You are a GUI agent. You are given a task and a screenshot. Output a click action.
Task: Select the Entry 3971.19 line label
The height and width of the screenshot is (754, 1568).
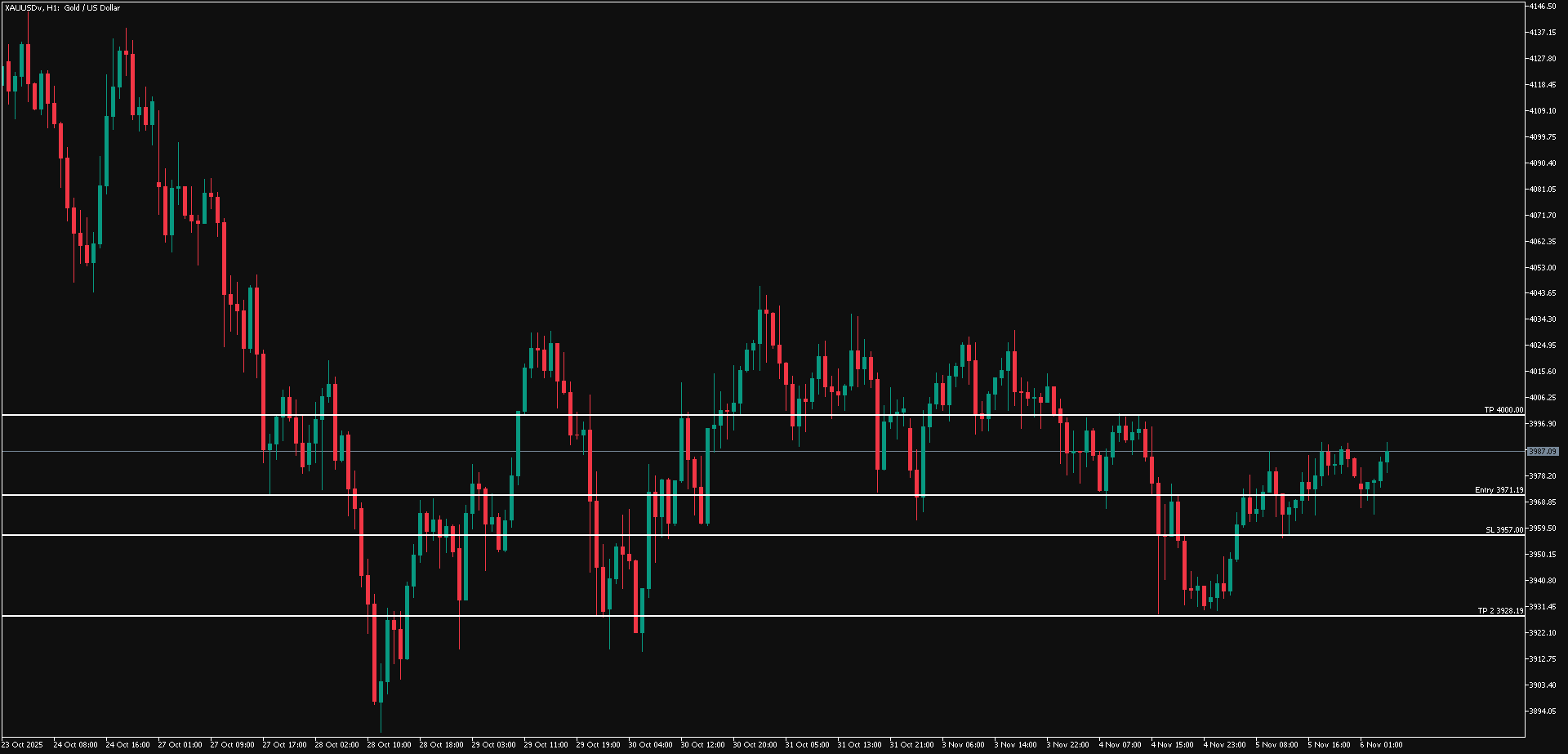coord(1499,490)
